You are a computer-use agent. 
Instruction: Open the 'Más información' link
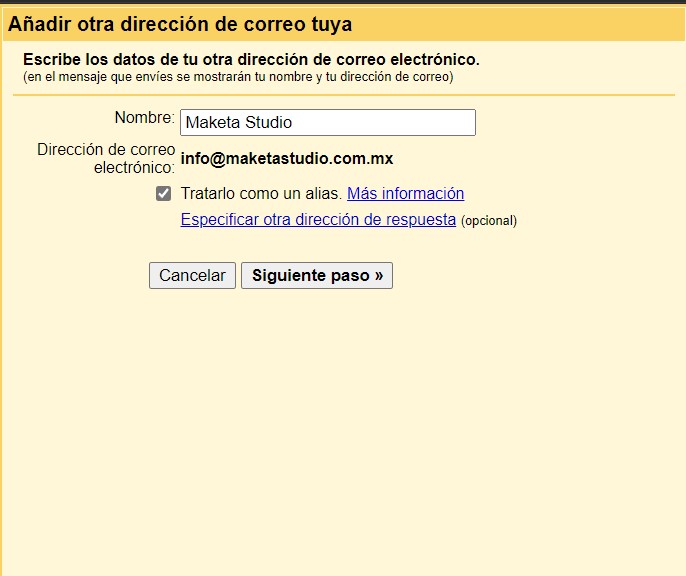pos(405,194)
